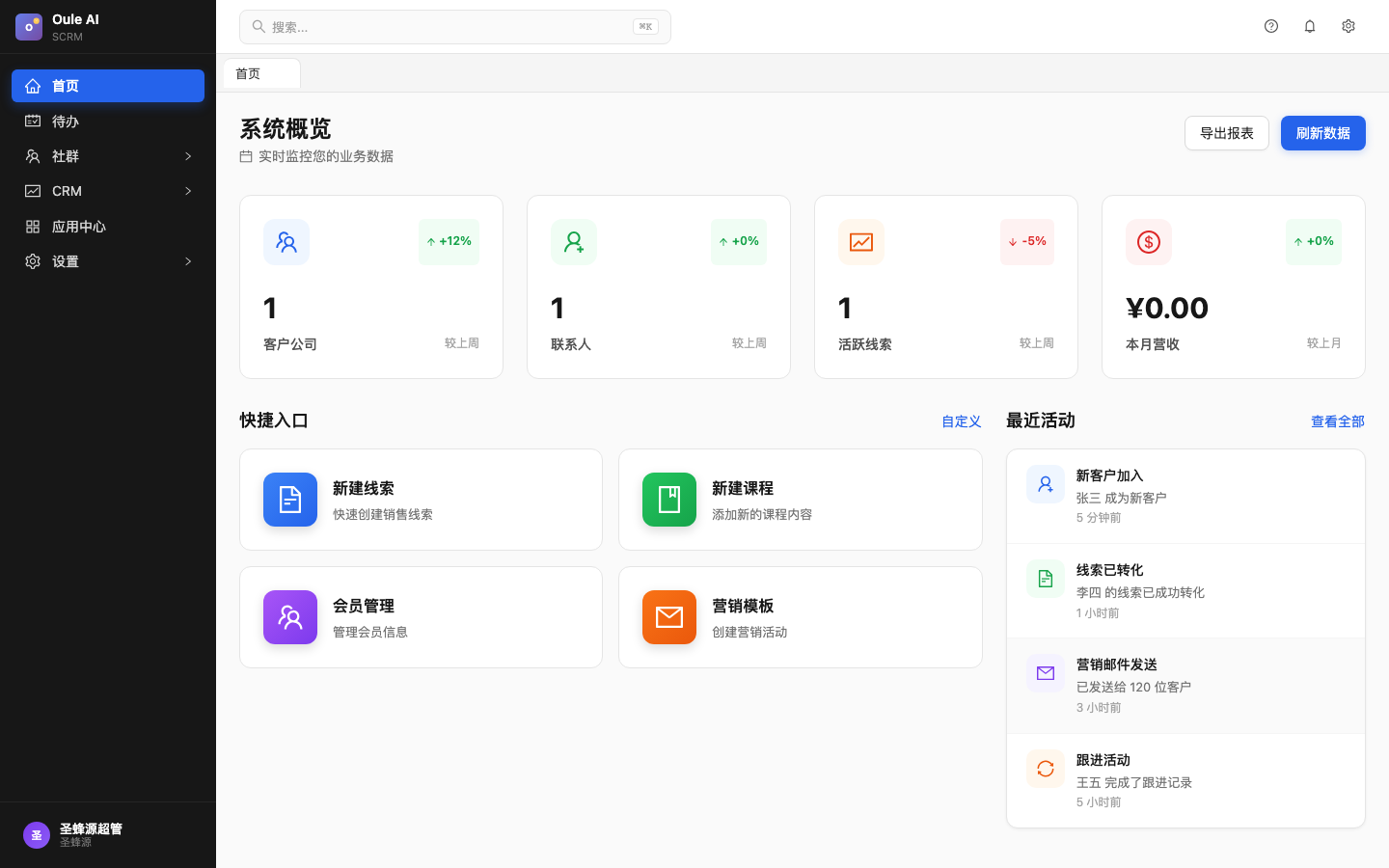This screenshot has height=868, width=1389.
Task: Open the notifications bell icon
Action: coord(1310,26)
